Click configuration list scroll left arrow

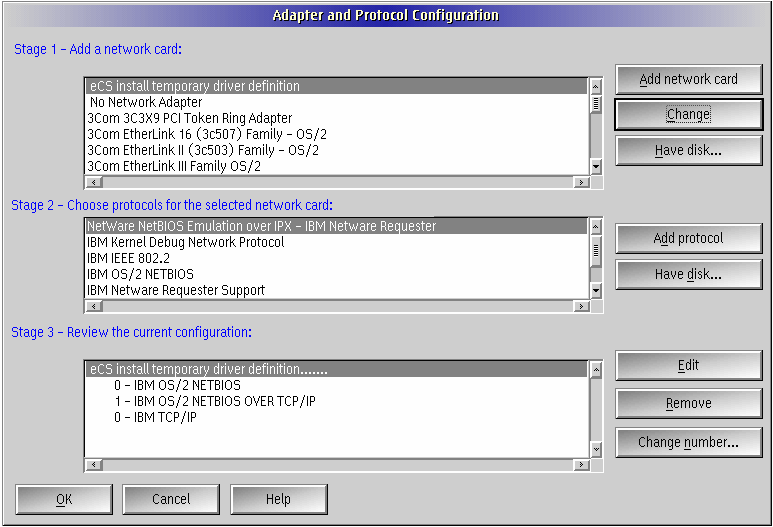pyautogui.click(x=94, y=465)
